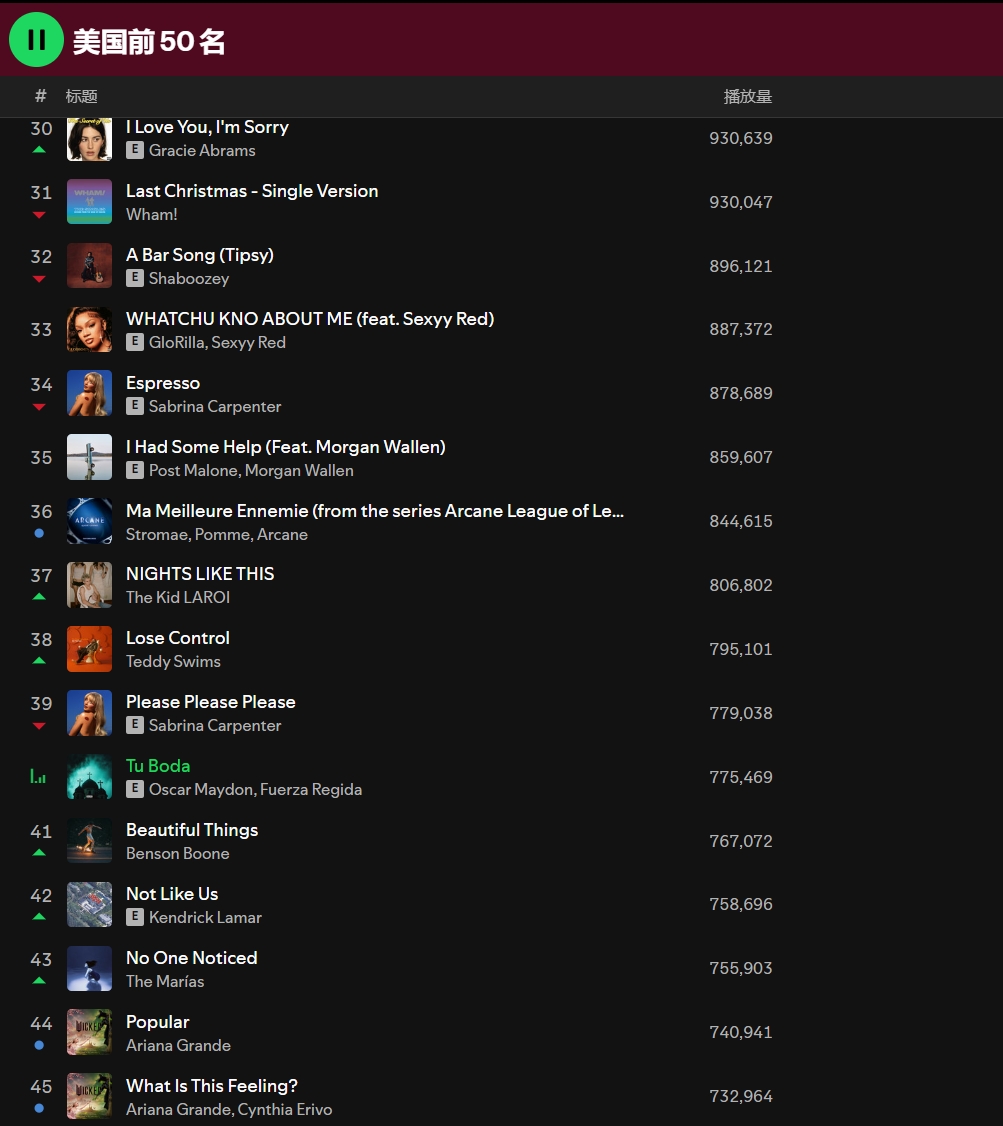Open Oscar Maydon artist link
The height and width of the screenshot is (1126, 1003).
pos(201,789)
